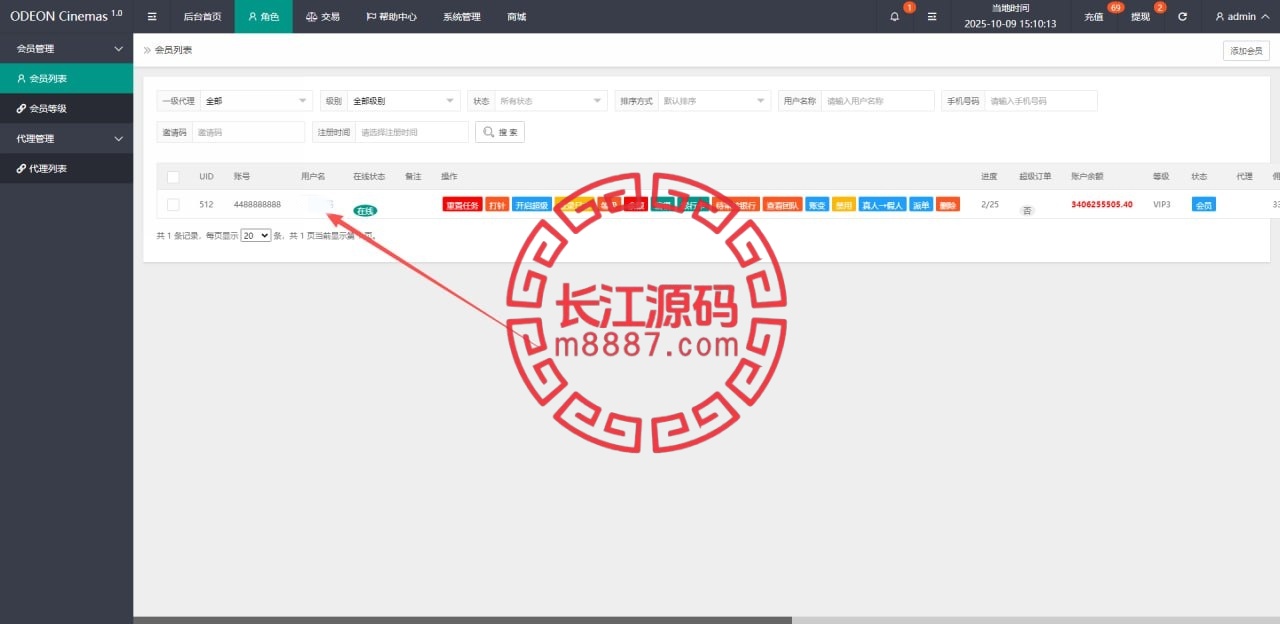Open 充值 recharge notifications
1280x624 pixels.
pyautogui.click(x=1094, y=17)
